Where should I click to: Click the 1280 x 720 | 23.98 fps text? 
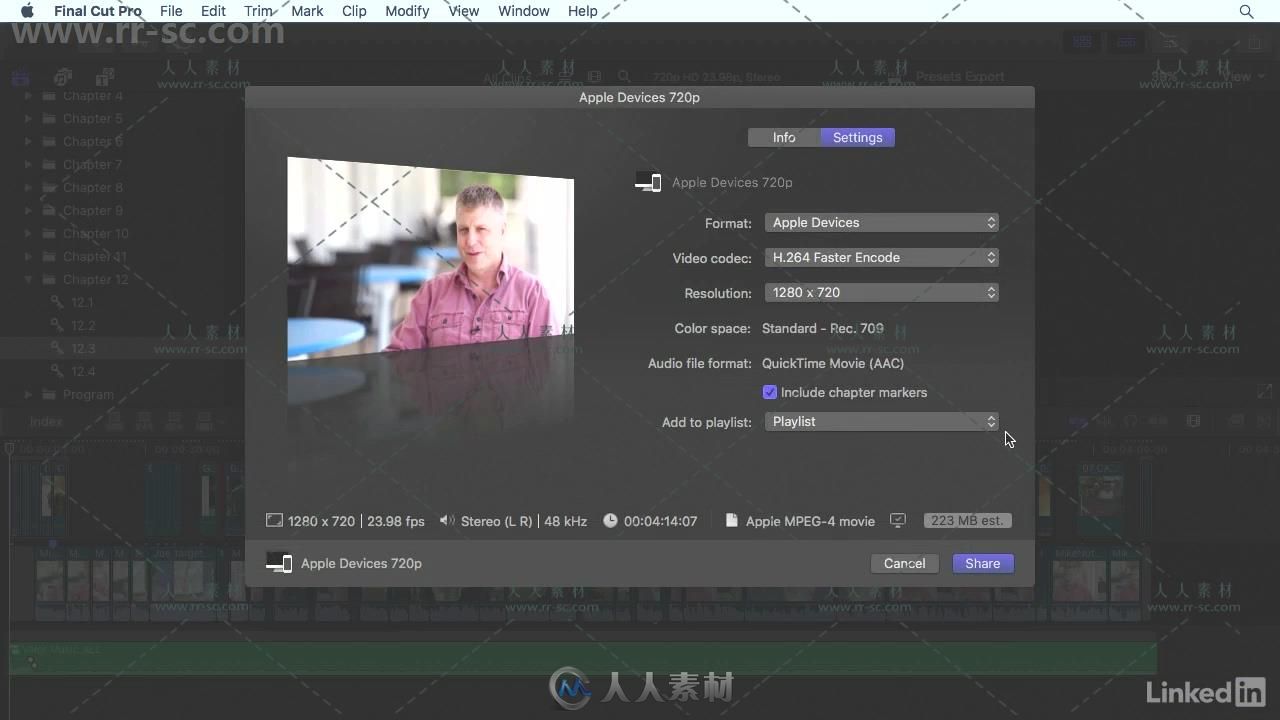point(356,521)
